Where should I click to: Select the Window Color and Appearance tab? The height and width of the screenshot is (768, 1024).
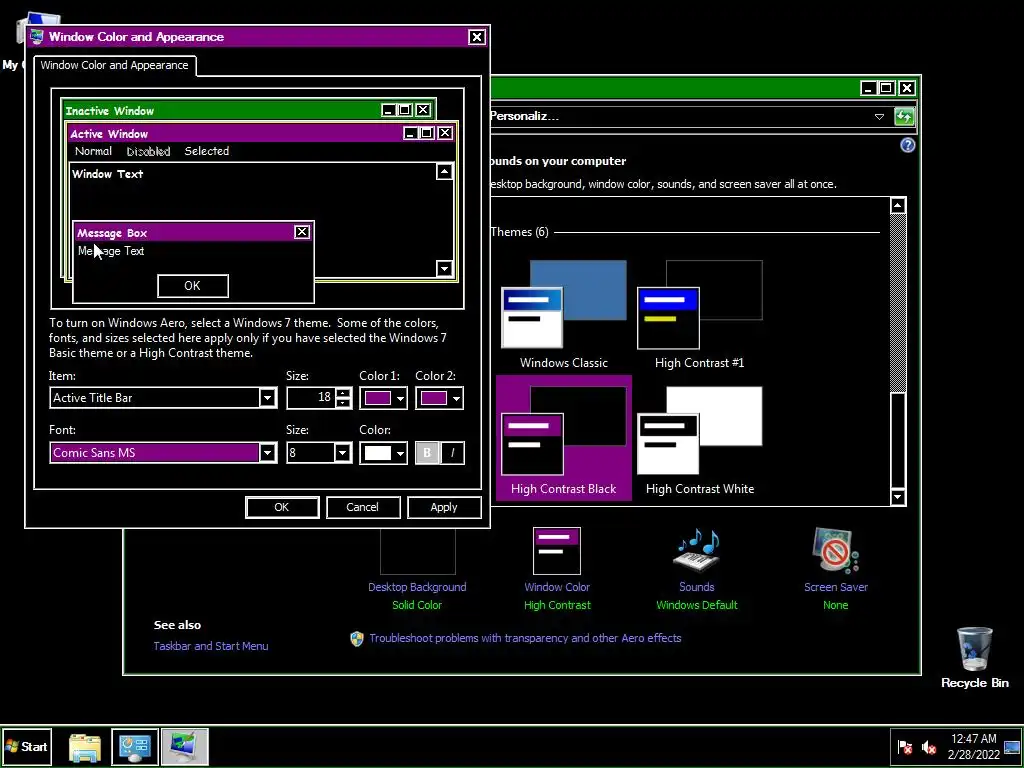pyautogui.click(x=114, y=65)
